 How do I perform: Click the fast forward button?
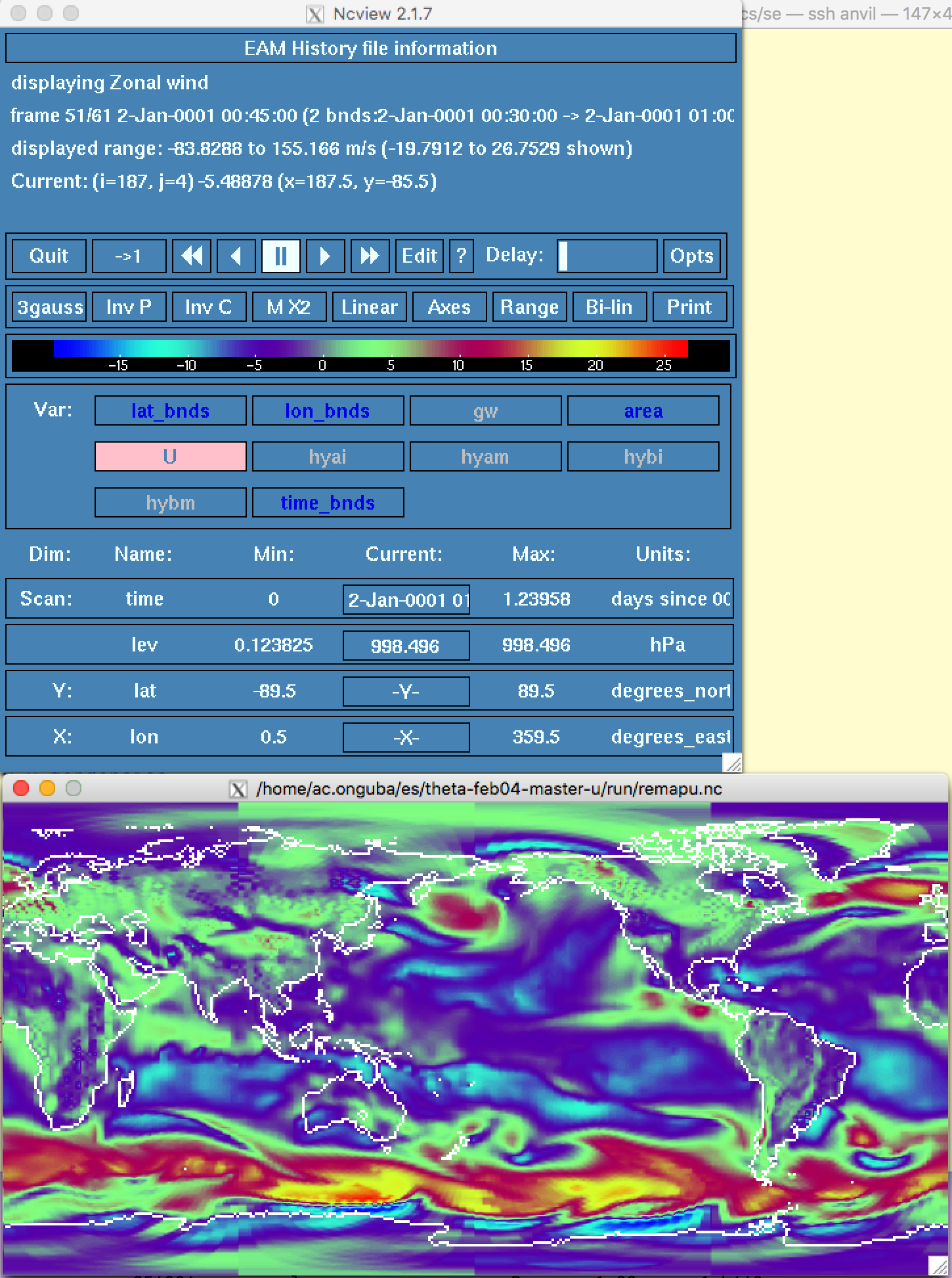coord(370,255)
